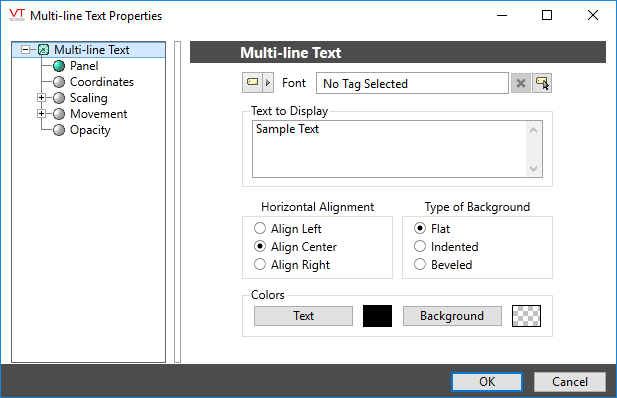Click the gray Opacity node indicator

(x=59, y=130)
